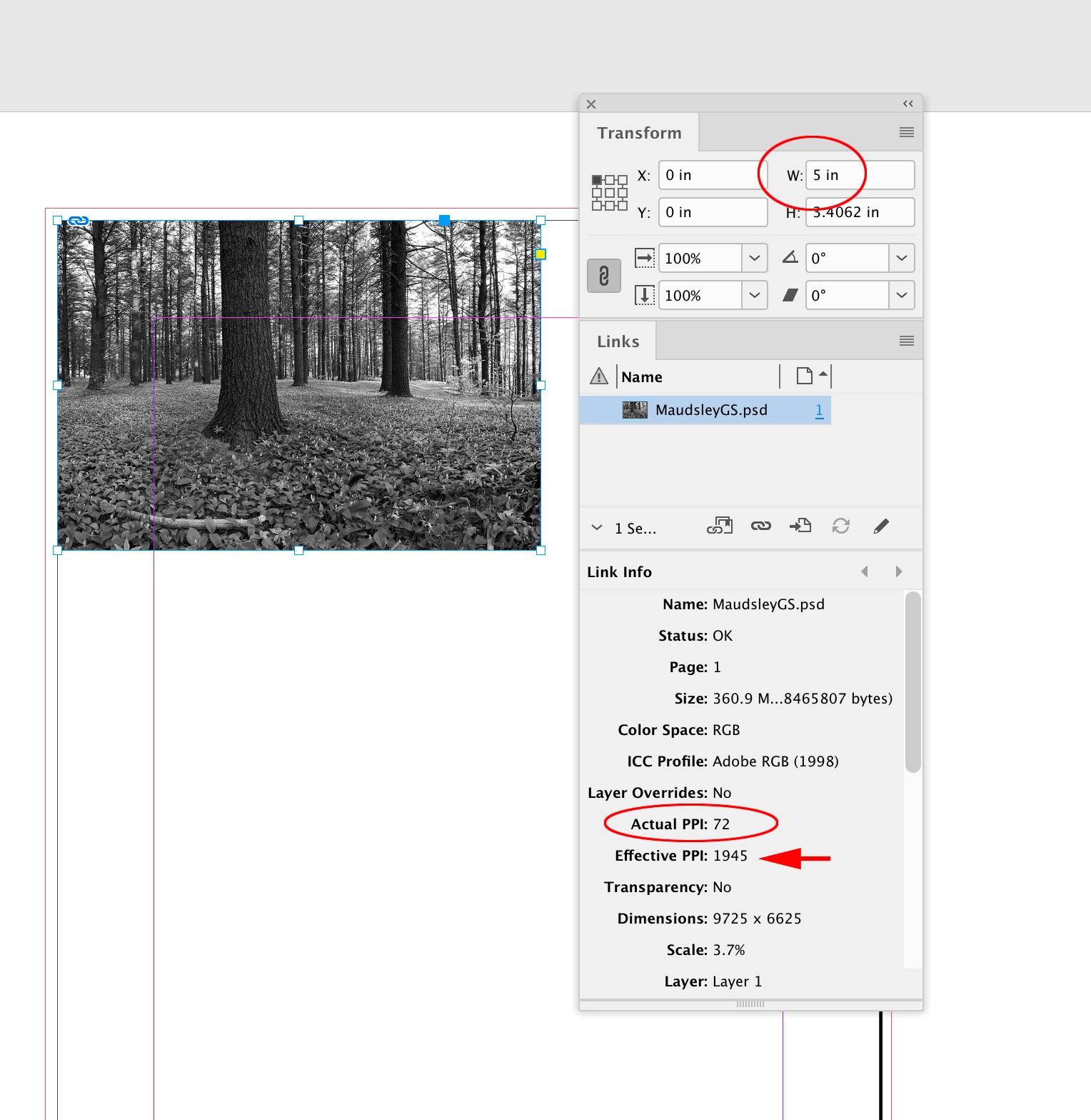Click the Link Info panel bottom edge grip

[750, 1004]
